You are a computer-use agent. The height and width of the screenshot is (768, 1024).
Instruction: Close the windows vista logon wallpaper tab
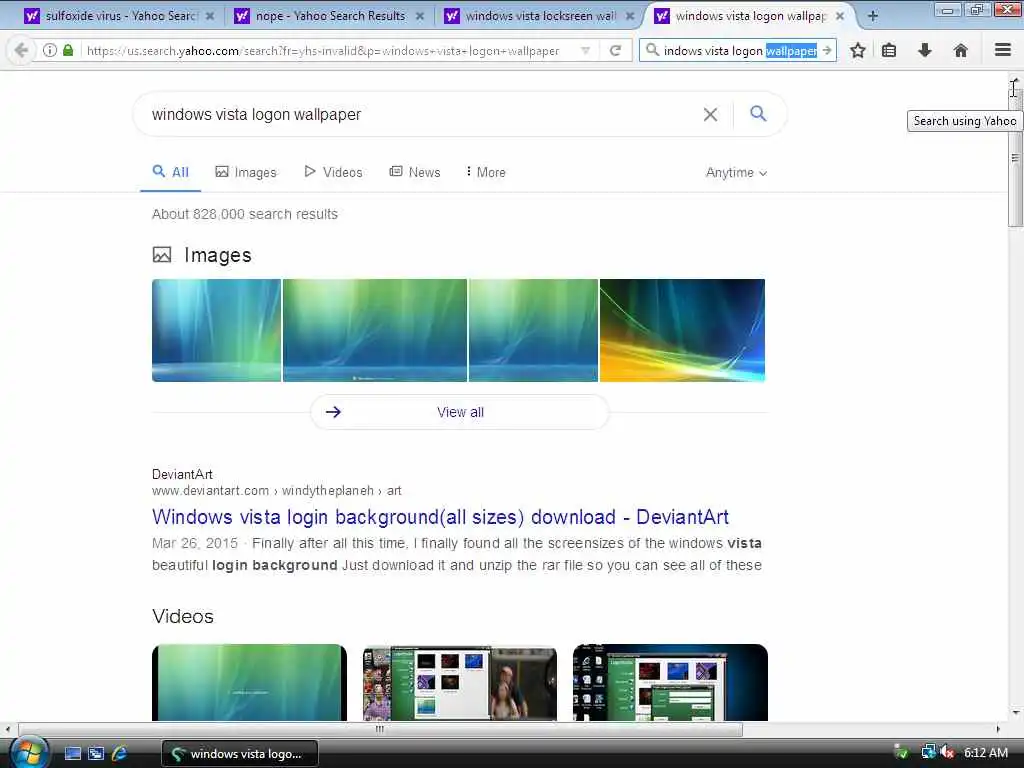point(840,16)
